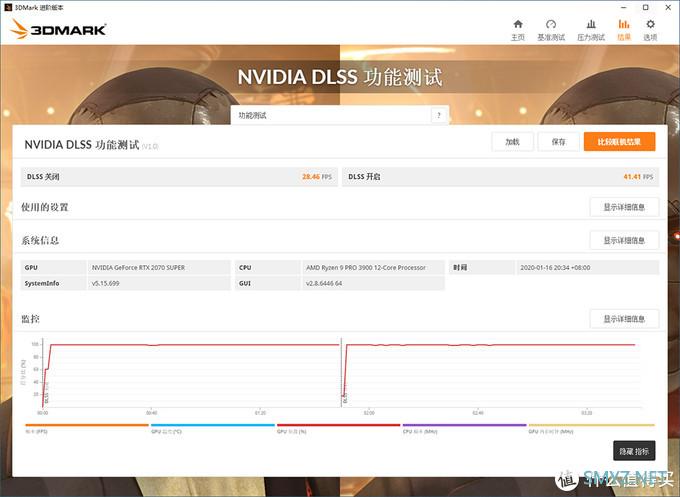Toggle the purple CPU frequency legend

point(464,428)
